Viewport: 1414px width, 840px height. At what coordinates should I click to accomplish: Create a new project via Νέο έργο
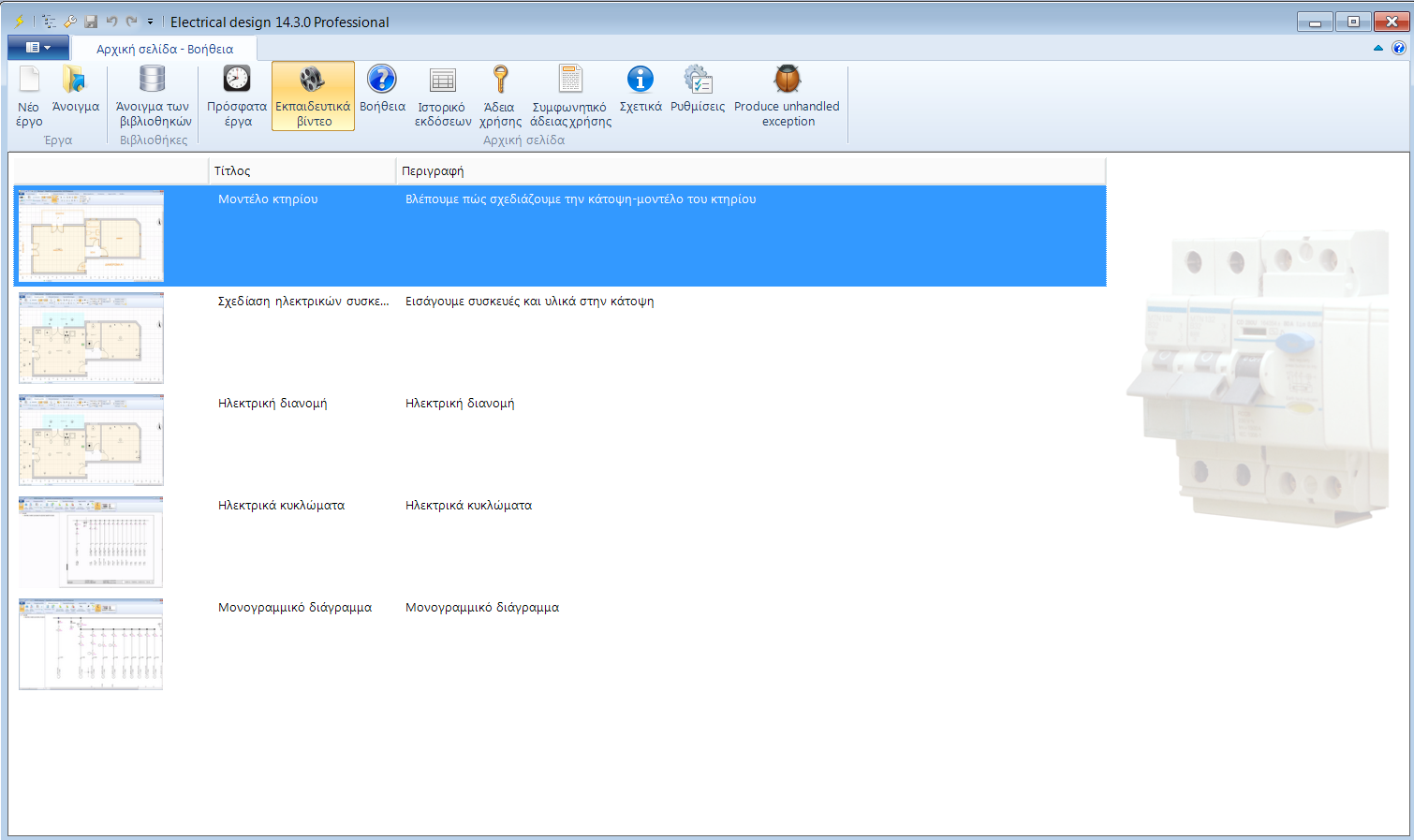[28, 94]
